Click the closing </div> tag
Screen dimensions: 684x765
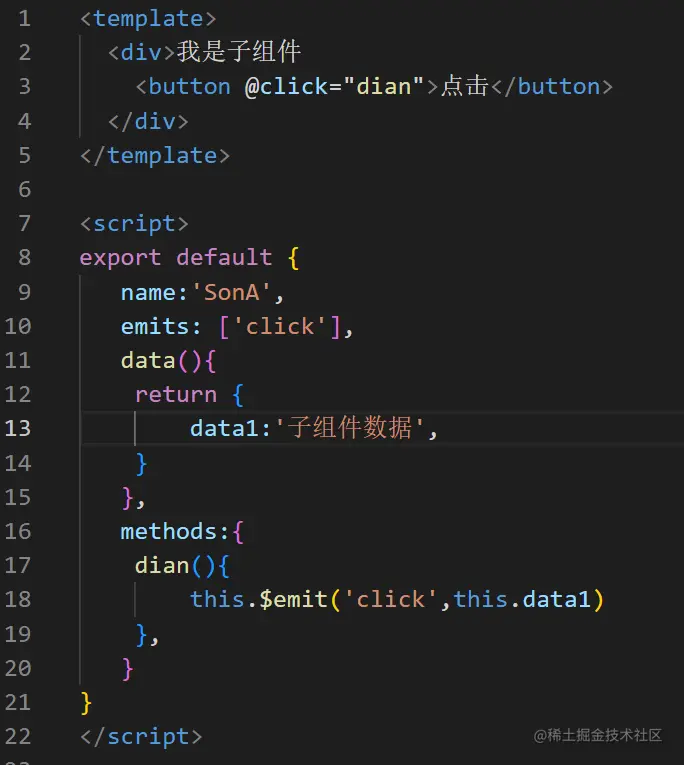[x=148, y=121]
